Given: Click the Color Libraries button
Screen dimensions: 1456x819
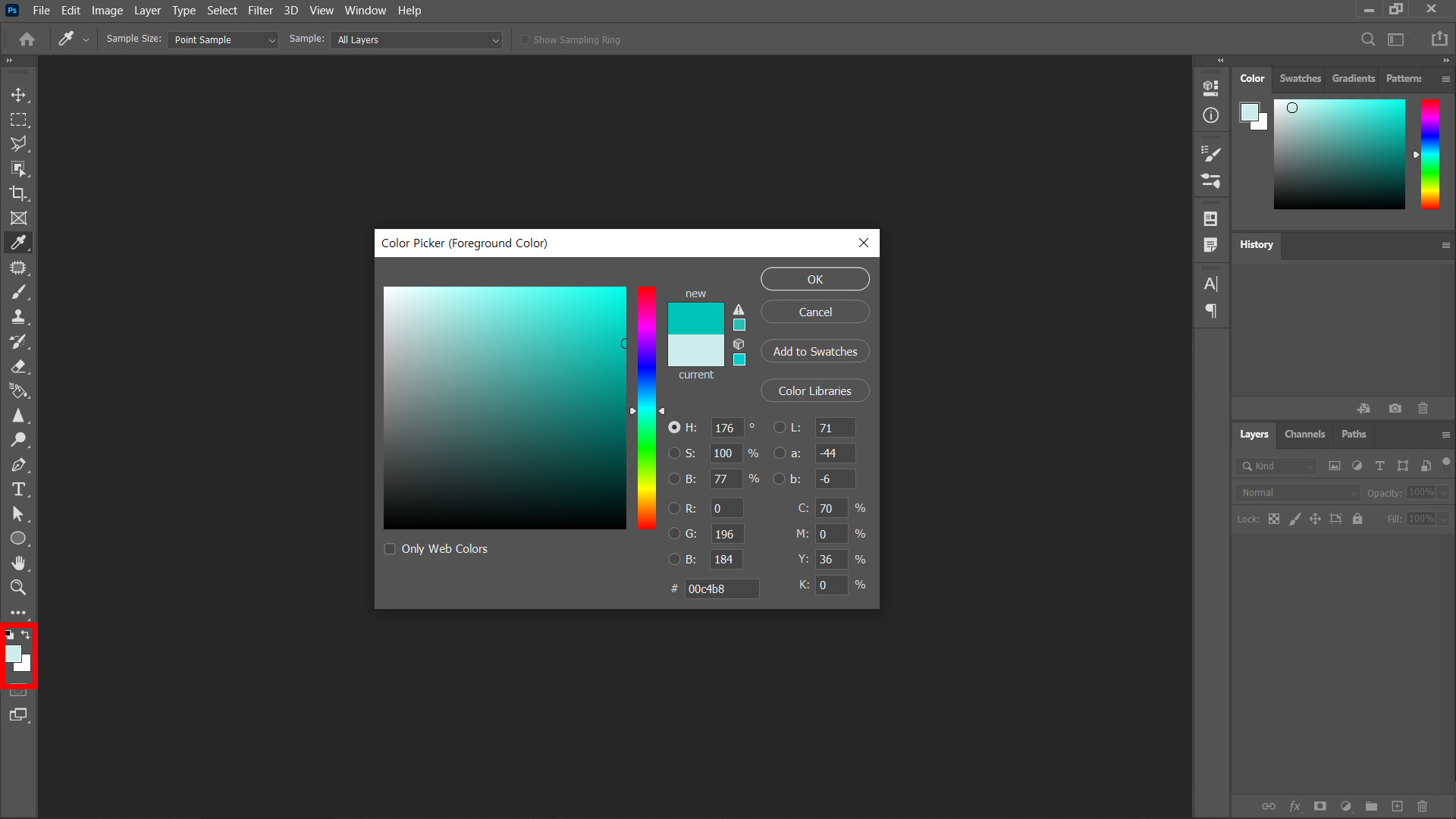Looking at the screenshot, I should (815, 391).
